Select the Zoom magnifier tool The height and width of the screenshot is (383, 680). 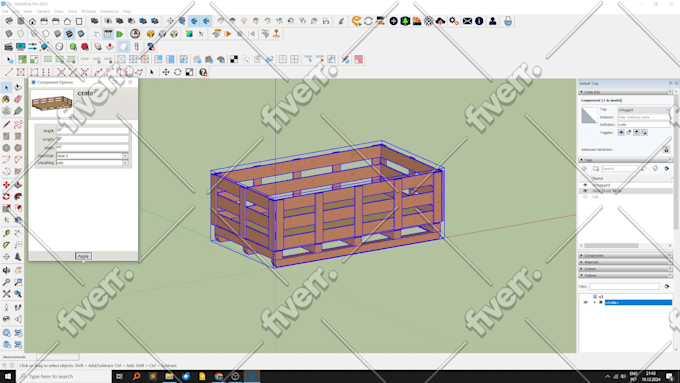click(x=6, y=282)
